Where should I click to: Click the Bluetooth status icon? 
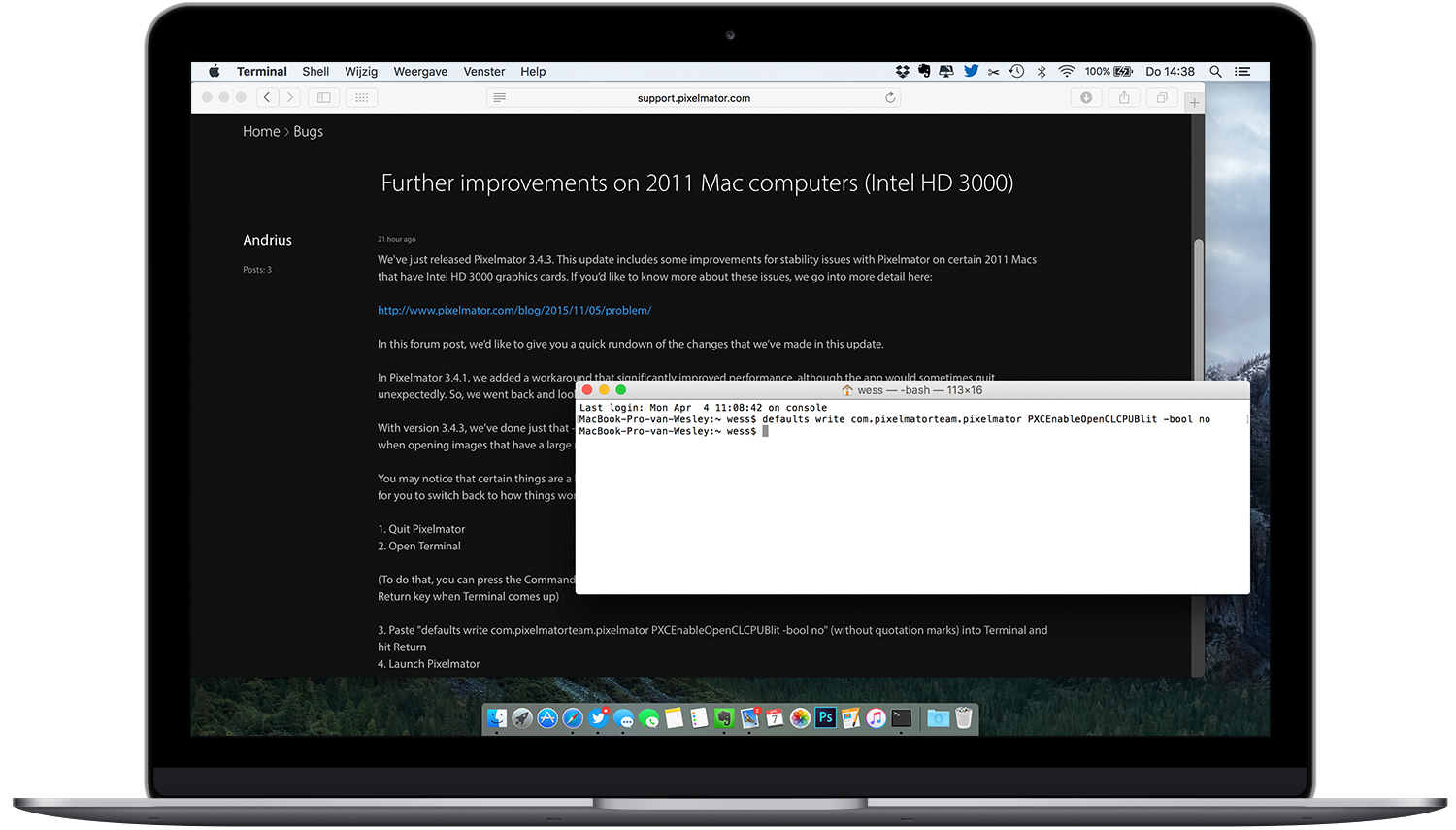click(x=1042, y=72)
